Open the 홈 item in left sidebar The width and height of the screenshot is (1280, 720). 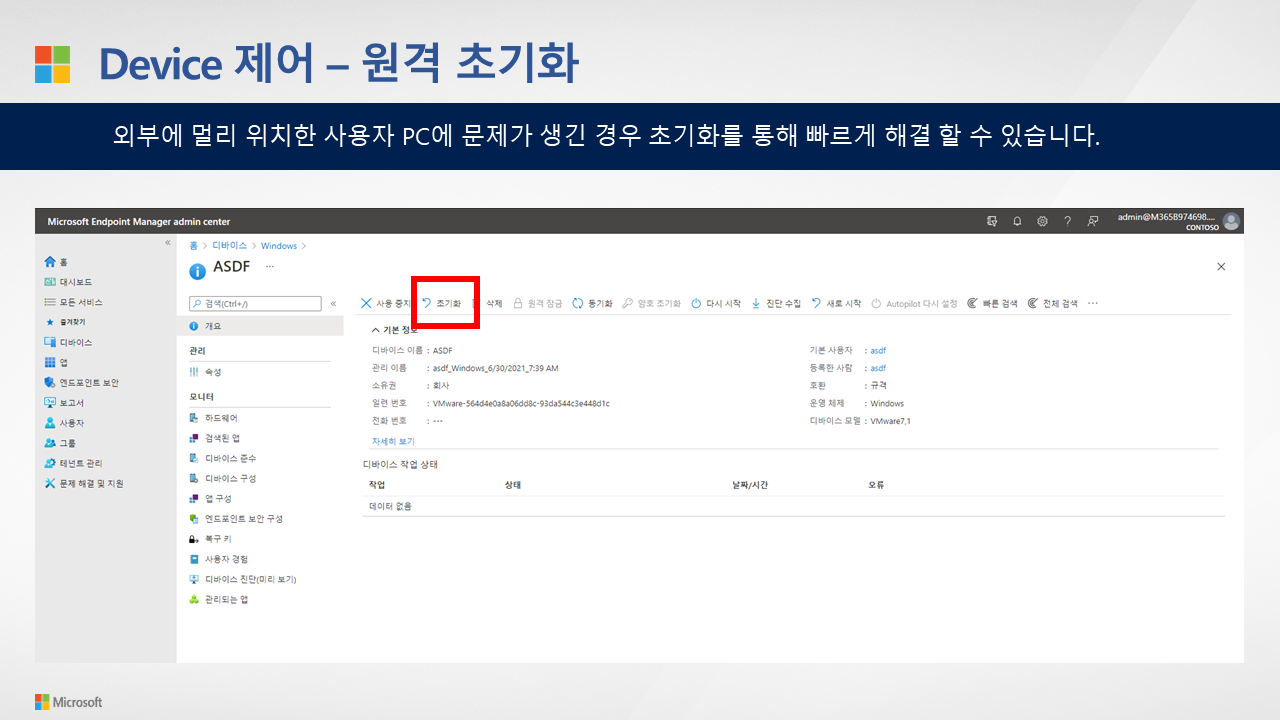pos(56,262)
